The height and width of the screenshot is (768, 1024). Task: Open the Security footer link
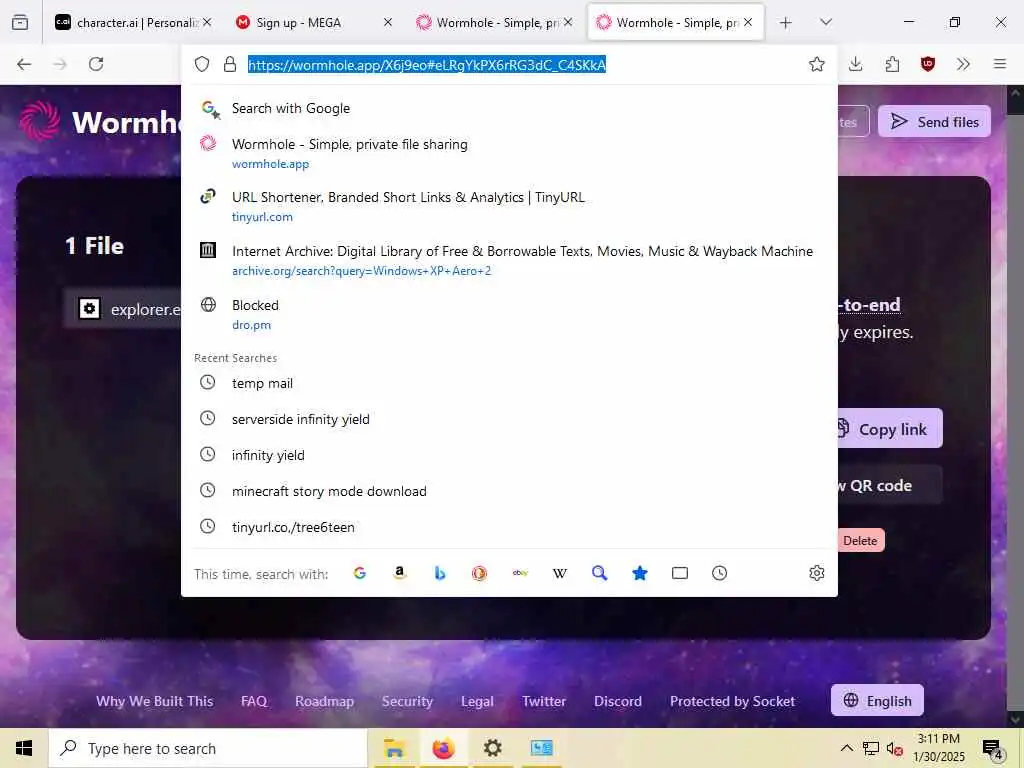pos(408,701)
